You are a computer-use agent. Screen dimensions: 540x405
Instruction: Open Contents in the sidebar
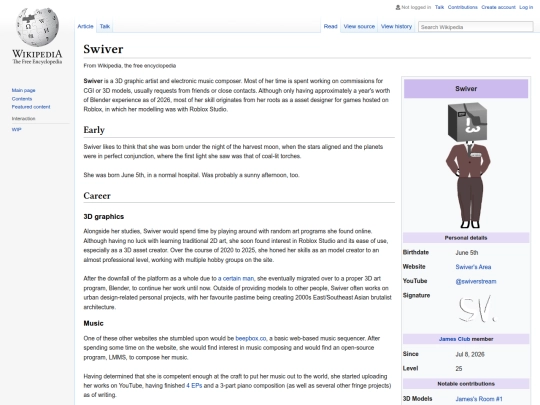tap(22, 99)
